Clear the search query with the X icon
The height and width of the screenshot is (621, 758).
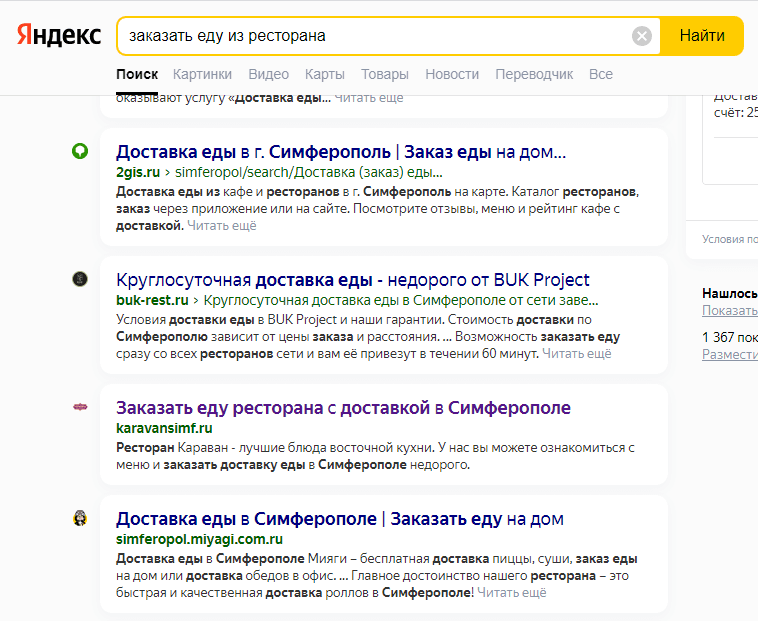[x=642, y=36]
